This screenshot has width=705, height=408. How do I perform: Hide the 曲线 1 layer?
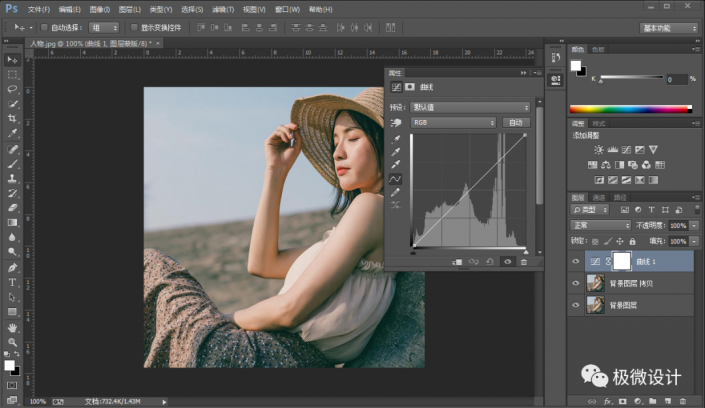pyautogui.click(x=575, y=260)
